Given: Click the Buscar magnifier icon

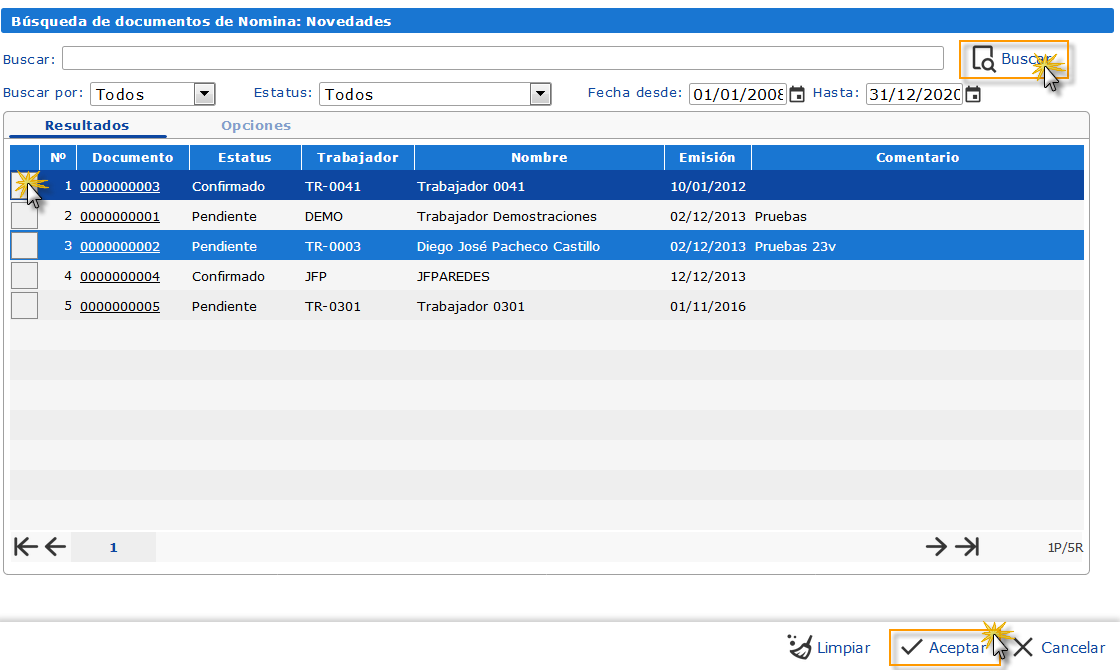Looking at the screenshot, I should tap(984, 60).
